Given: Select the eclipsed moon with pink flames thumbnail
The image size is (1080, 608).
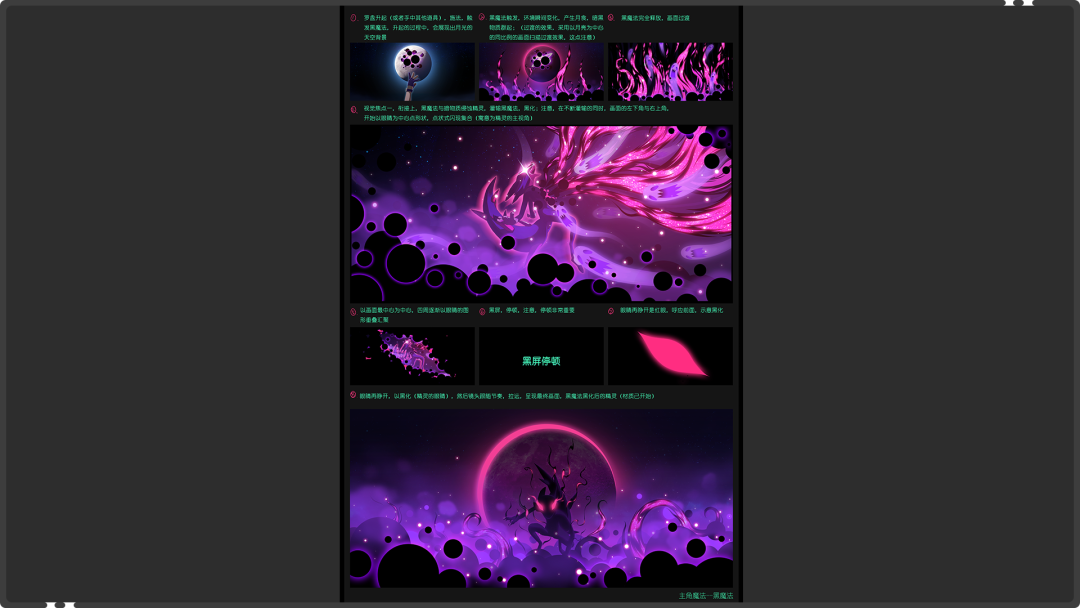Looking at the screenshot, I should [541, 71].
